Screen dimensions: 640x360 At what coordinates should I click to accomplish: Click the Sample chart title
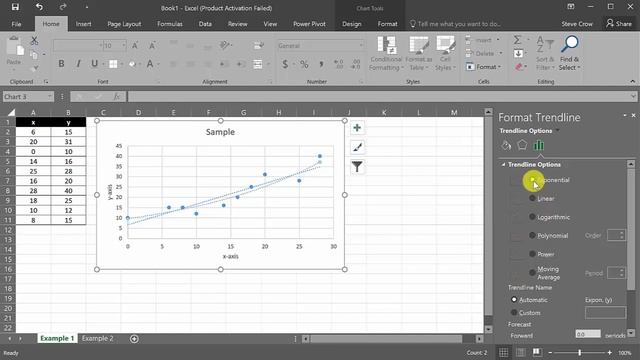pyautogui.click(x=220, y=132)
